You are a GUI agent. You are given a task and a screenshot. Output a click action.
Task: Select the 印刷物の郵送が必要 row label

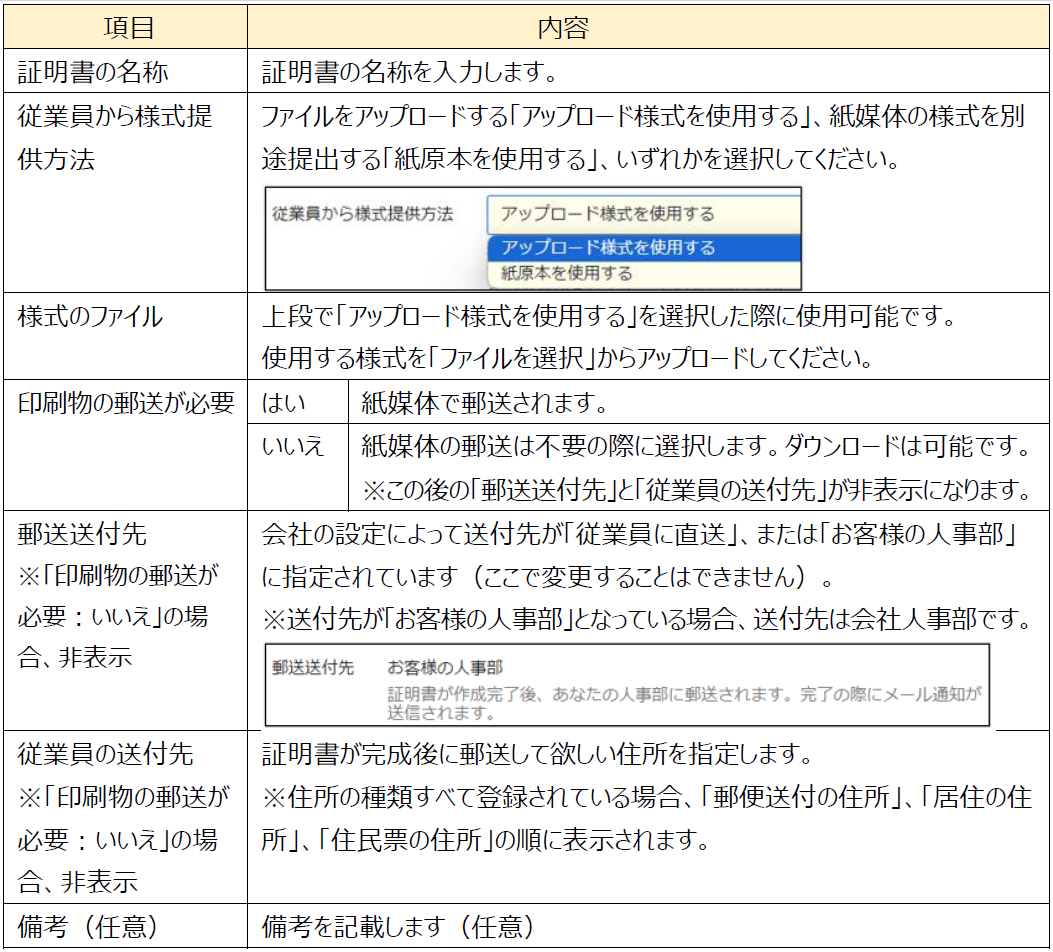click(126, 403)
